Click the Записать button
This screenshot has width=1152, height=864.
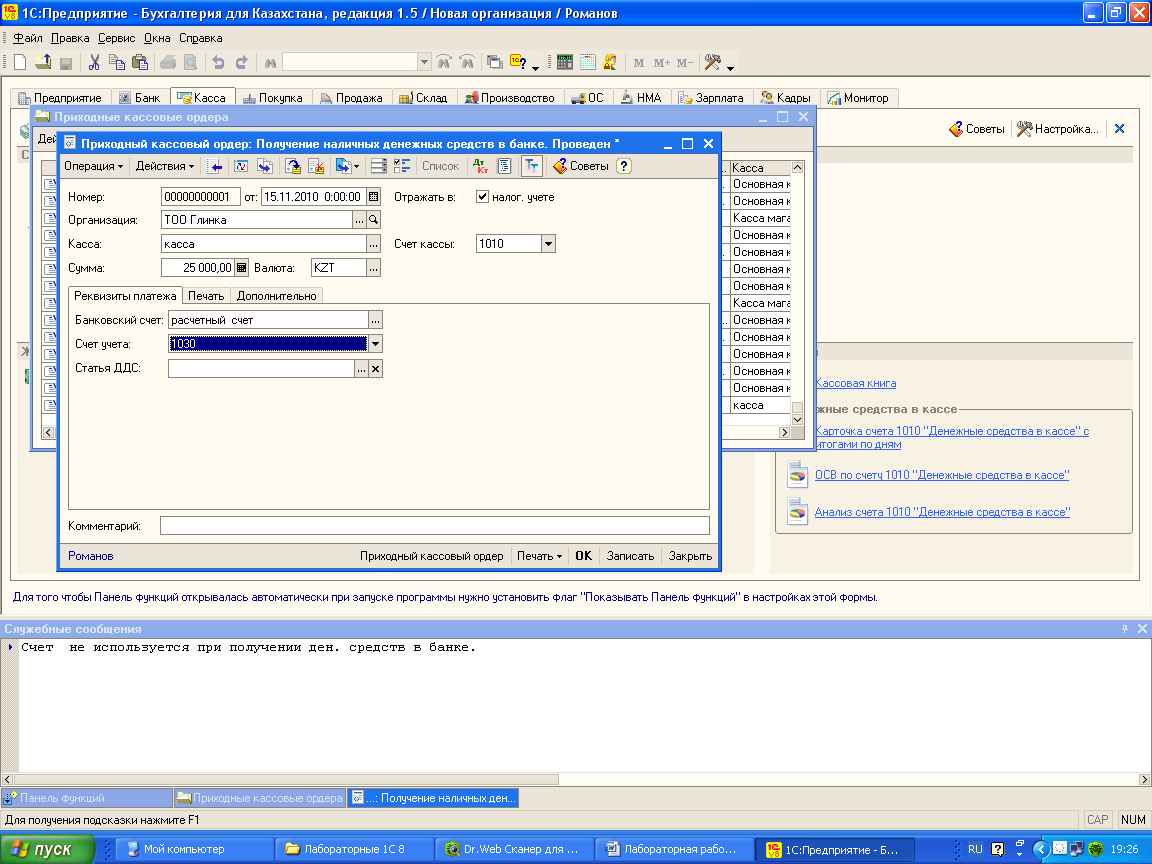click(x=630, y=556)
